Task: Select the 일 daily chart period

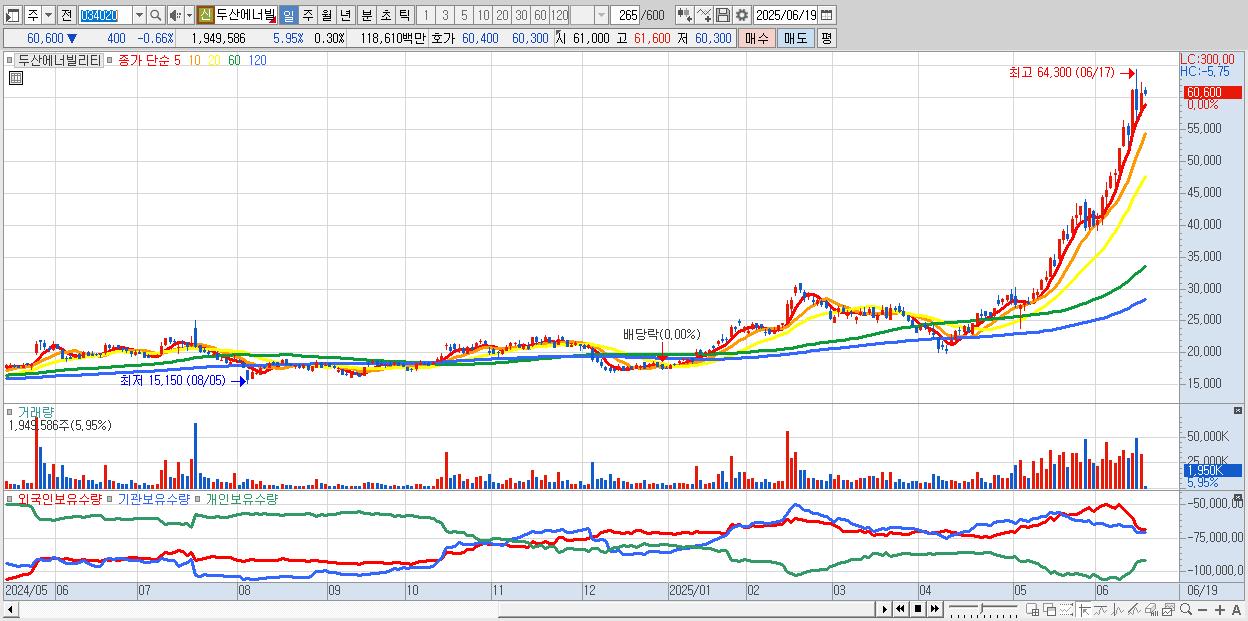Action: click(288, 15)
